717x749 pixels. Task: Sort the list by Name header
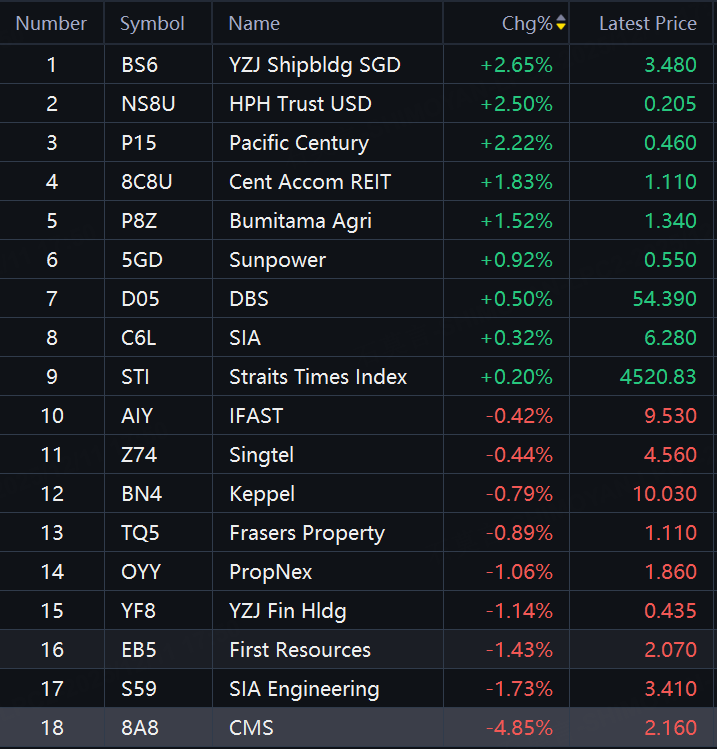254,23
